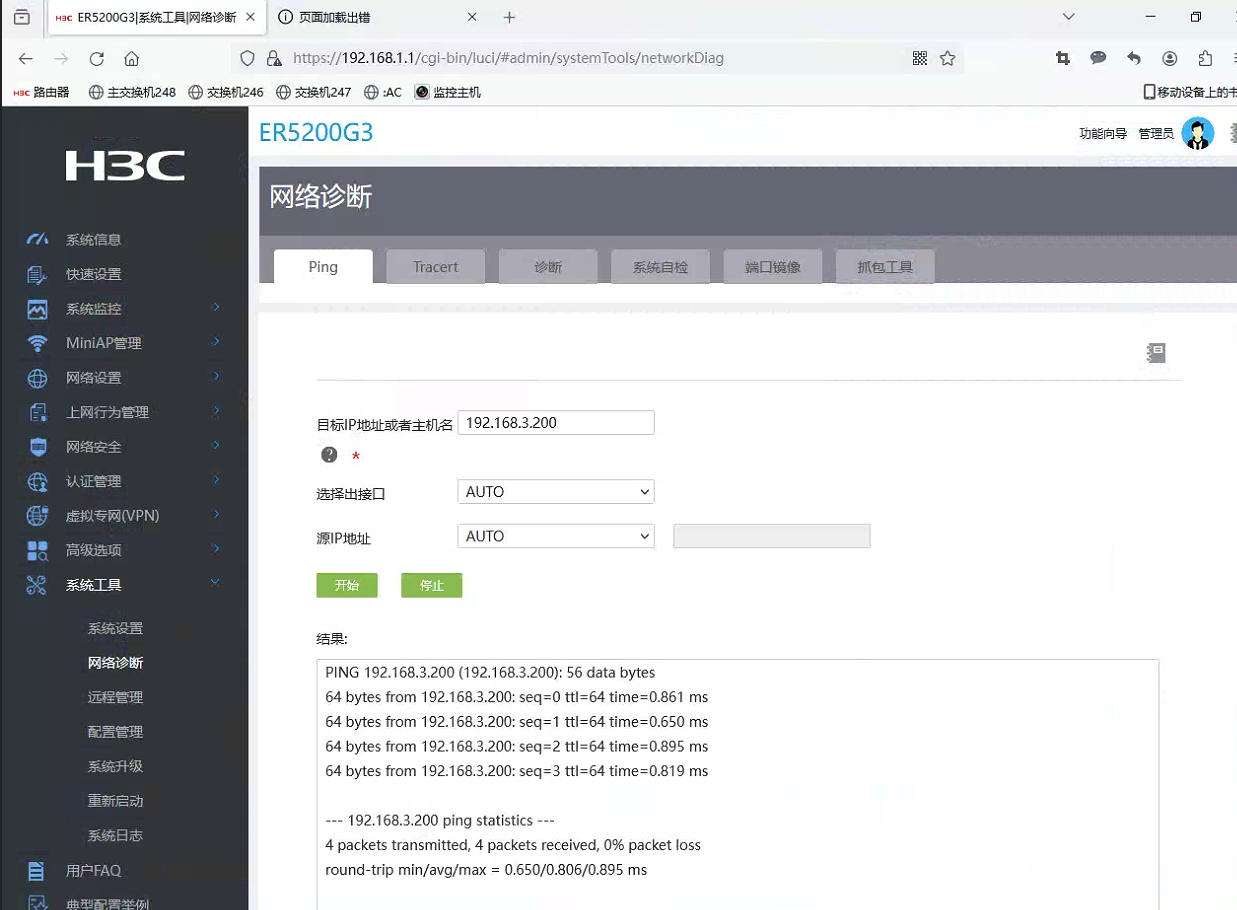1237x910 pixels.
Task: Expand 网络安全 with its chevron
Action: coord(216,446)
